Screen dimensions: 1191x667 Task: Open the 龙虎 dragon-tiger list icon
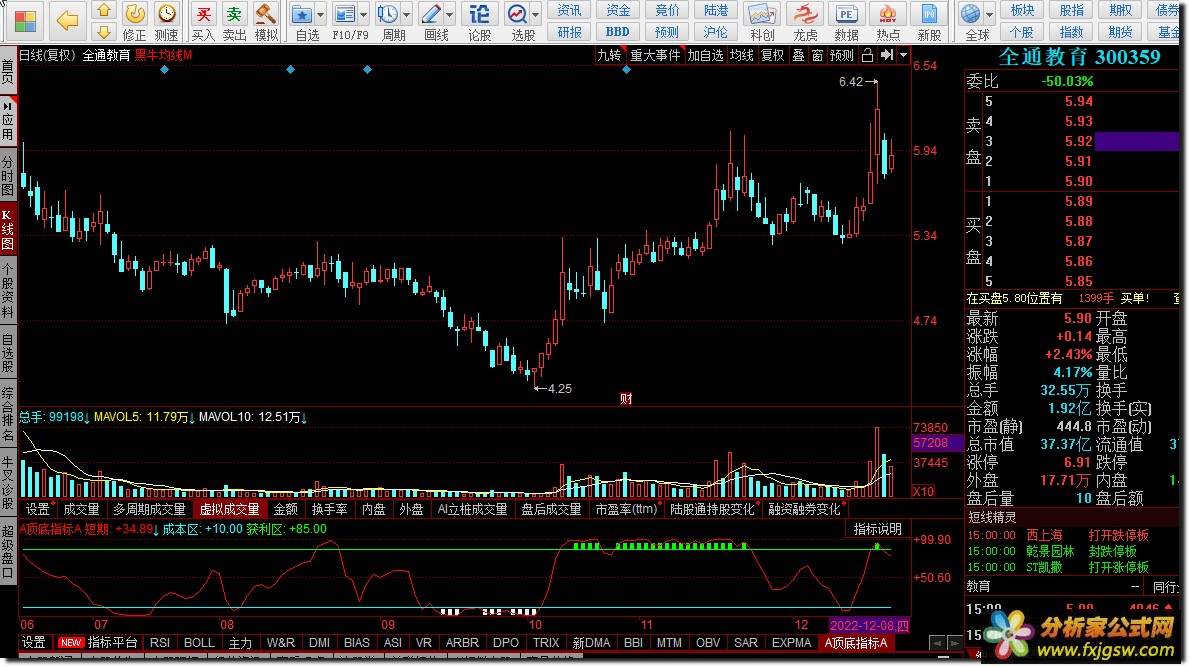click(805, 14)
